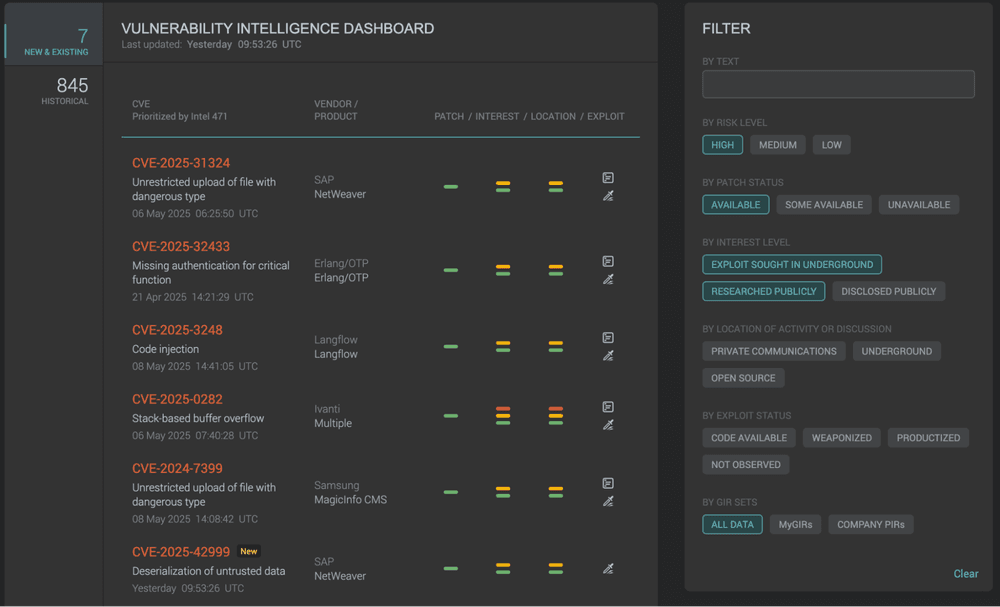
Task: Open CVE-2025-0282 details link
Action: (177, 400)
